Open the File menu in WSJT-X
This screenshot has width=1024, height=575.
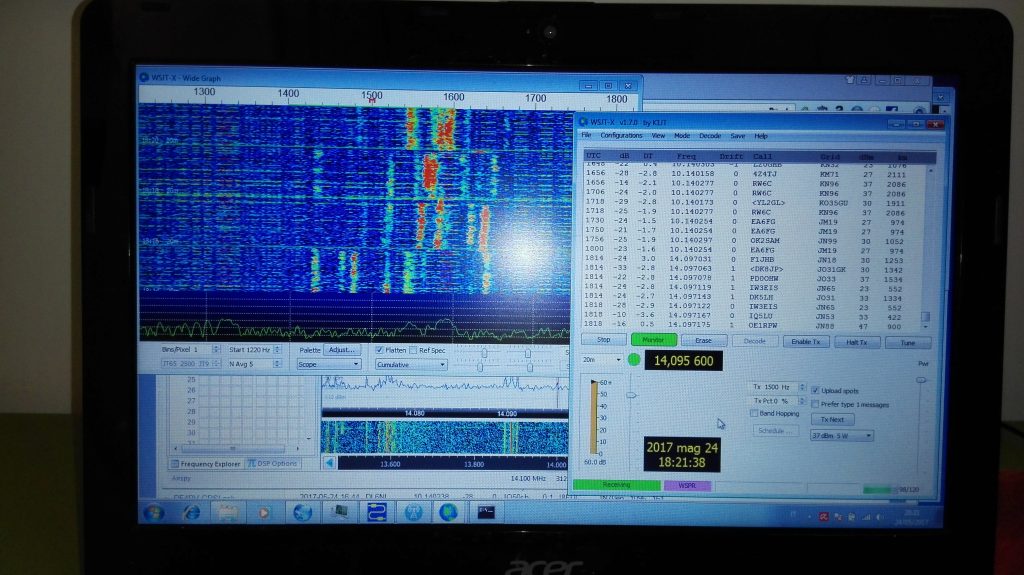tap(586, 135)
